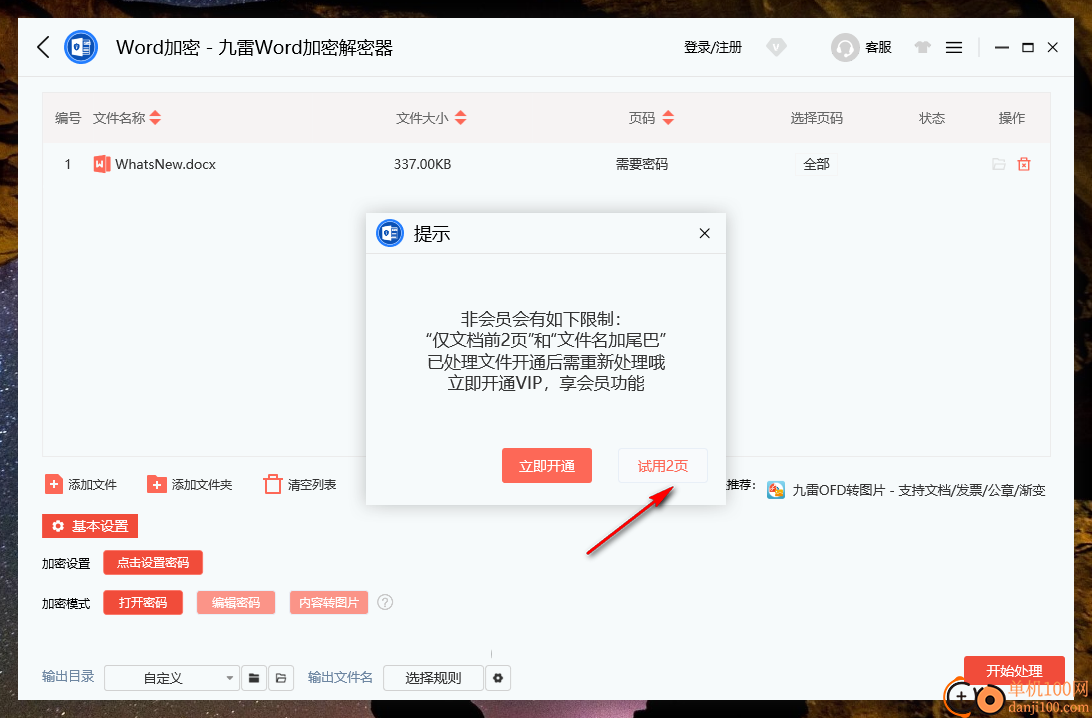Close the main application window
Image resolution: width=1092 pixels, height=718 pixels.
[1053, 47]
